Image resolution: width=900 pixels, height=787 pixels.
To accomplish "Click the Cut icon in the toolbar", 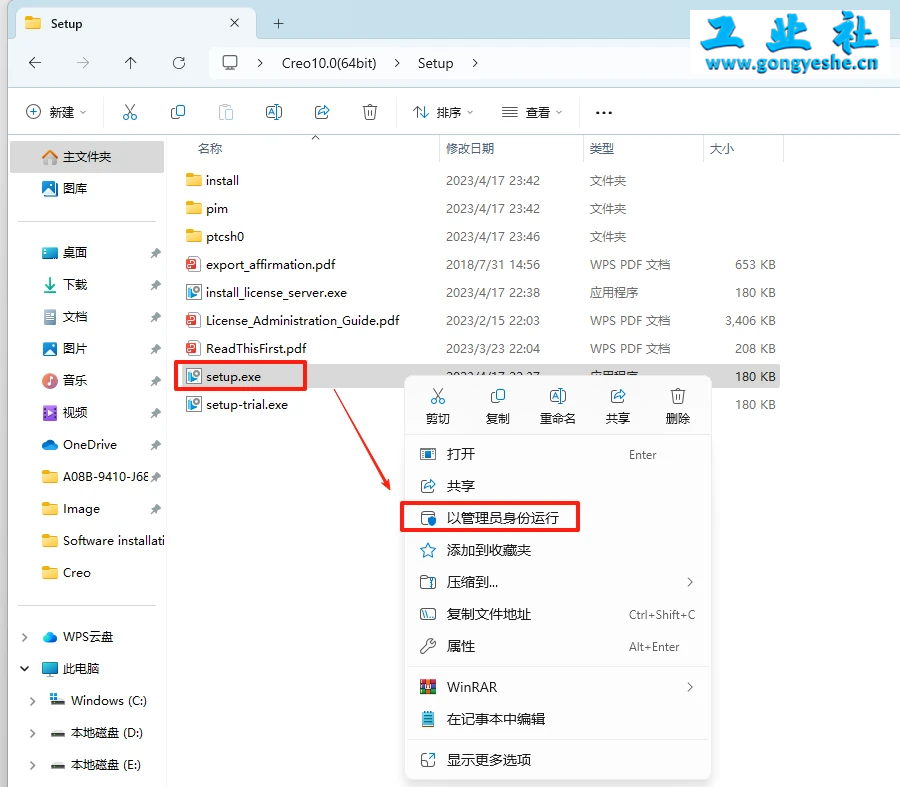I will 130,112.
